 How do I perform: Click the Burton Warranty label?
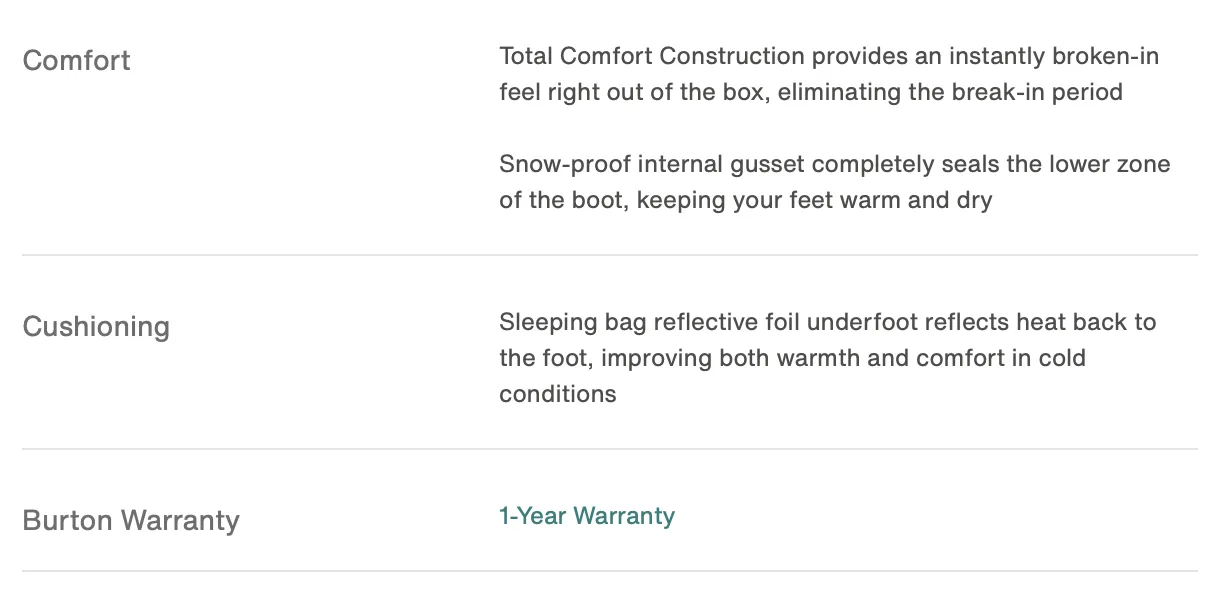pos(131,520)
